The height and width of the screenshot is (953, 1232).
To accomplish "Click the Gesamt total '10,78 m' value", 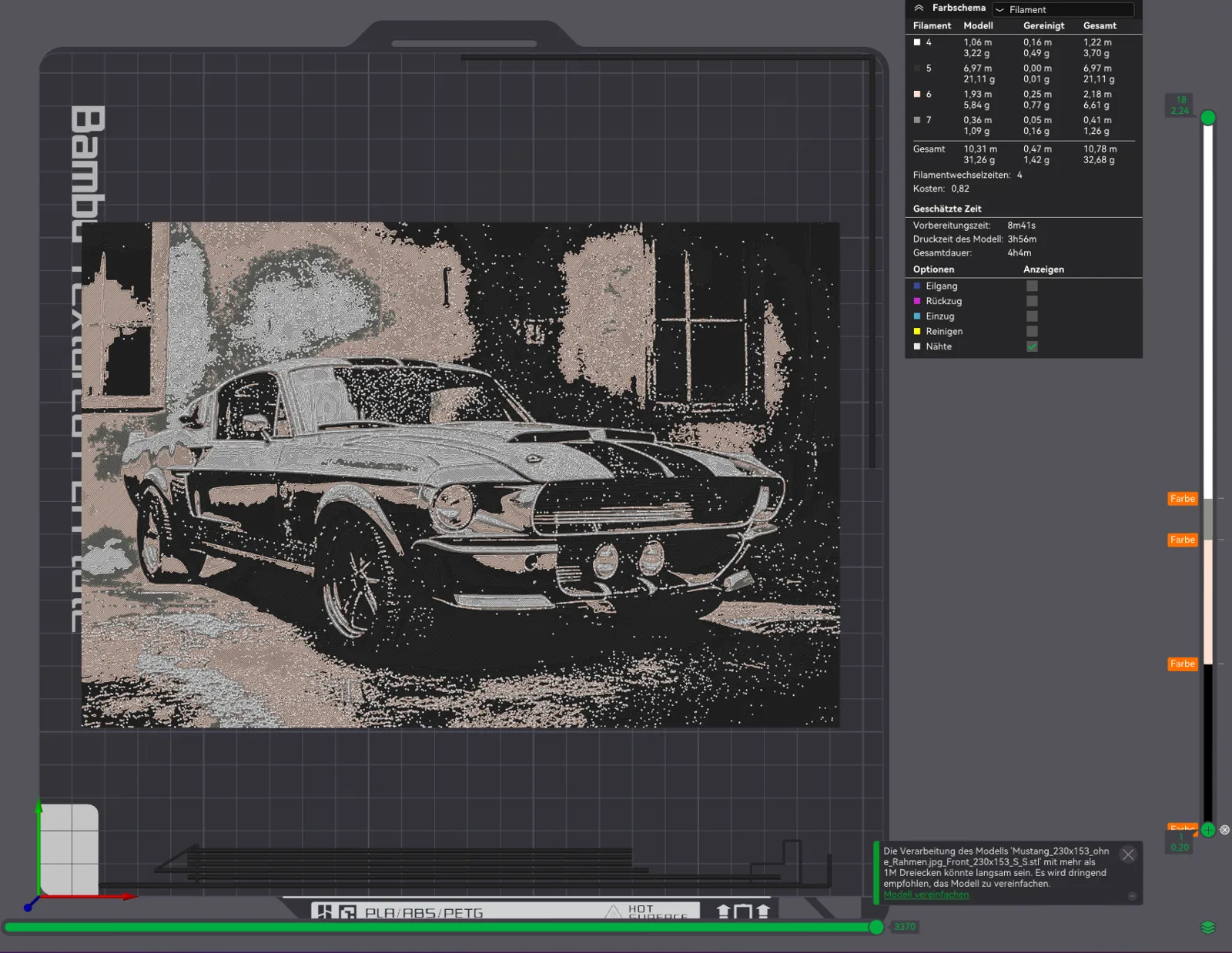I will click(x=1100, y=149).
